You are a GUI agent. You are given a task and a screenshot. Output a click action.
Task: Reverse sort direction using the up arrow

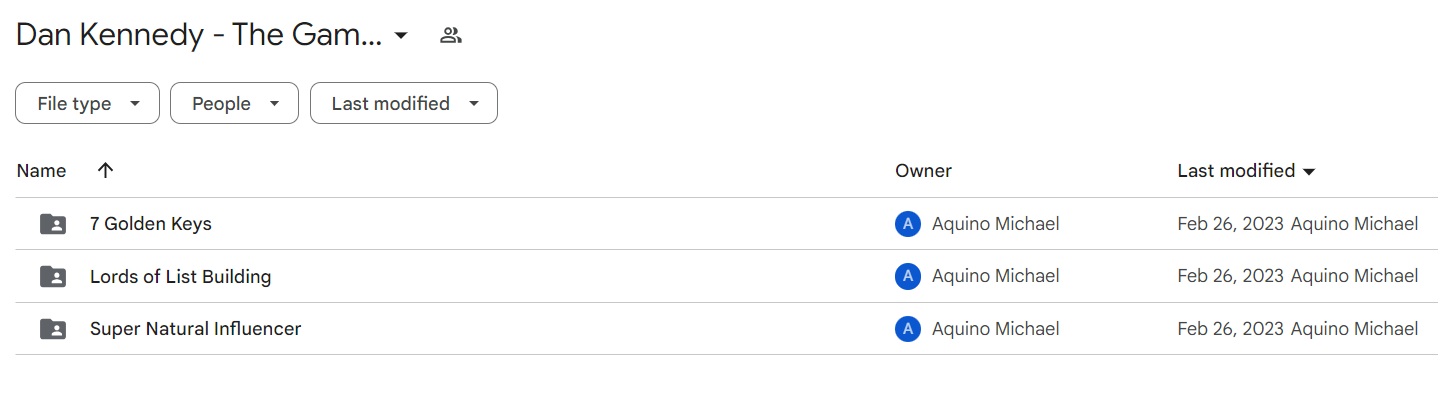point(105,171)
